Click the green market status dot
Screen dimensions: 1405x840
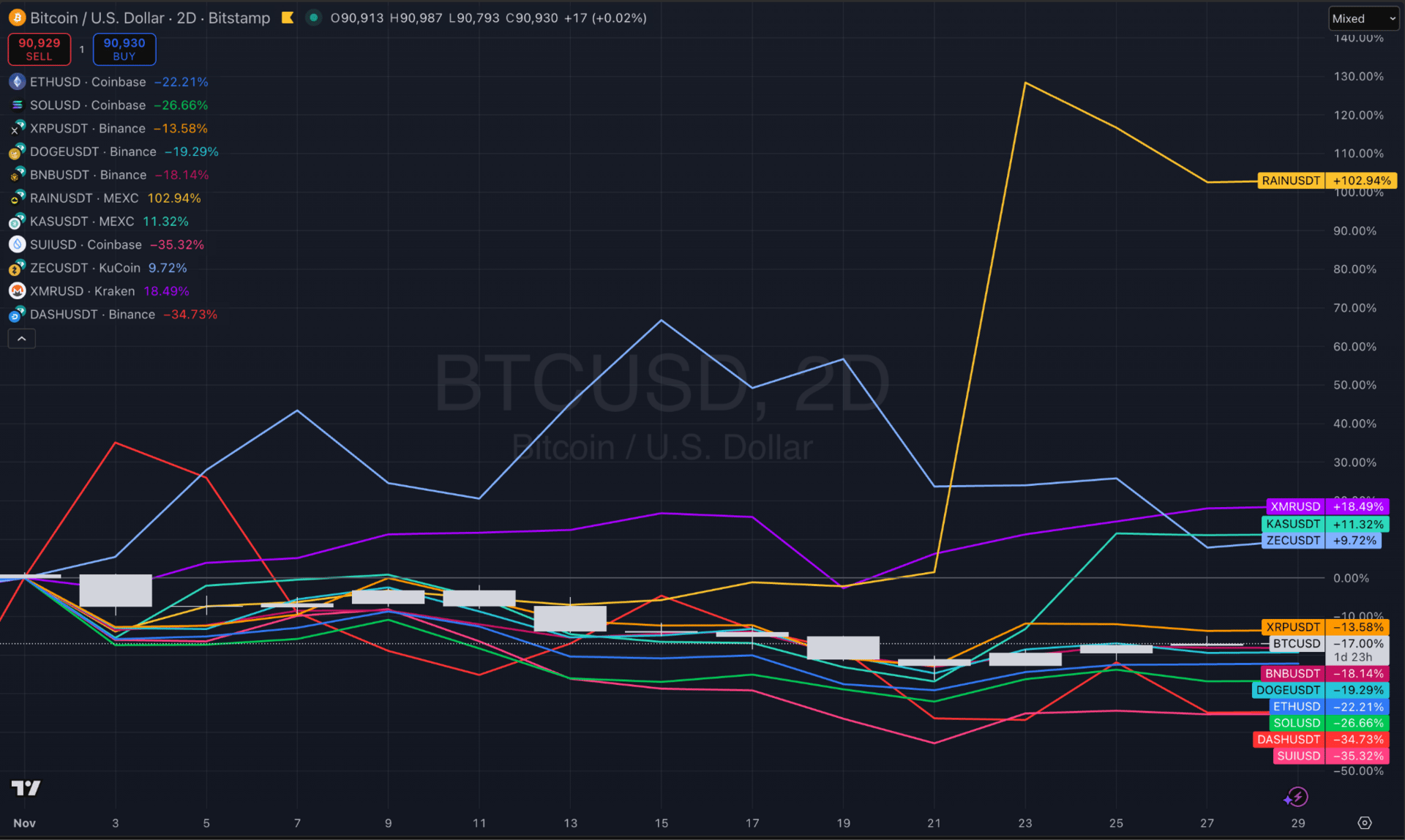click(313, 18)
